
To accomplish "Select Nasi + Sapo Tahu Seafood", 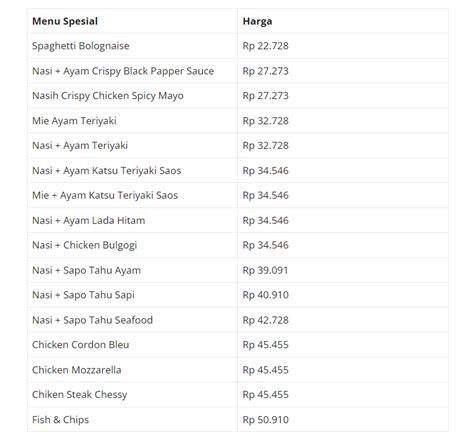I will click(92, 320).
